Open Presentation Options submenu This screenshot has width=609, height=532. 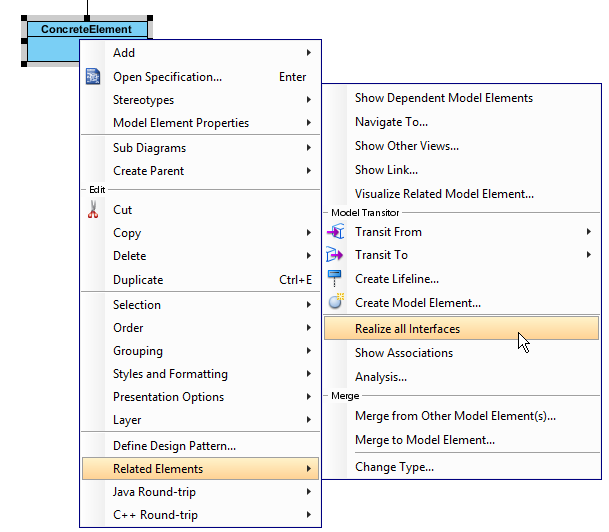coord(200,396)
